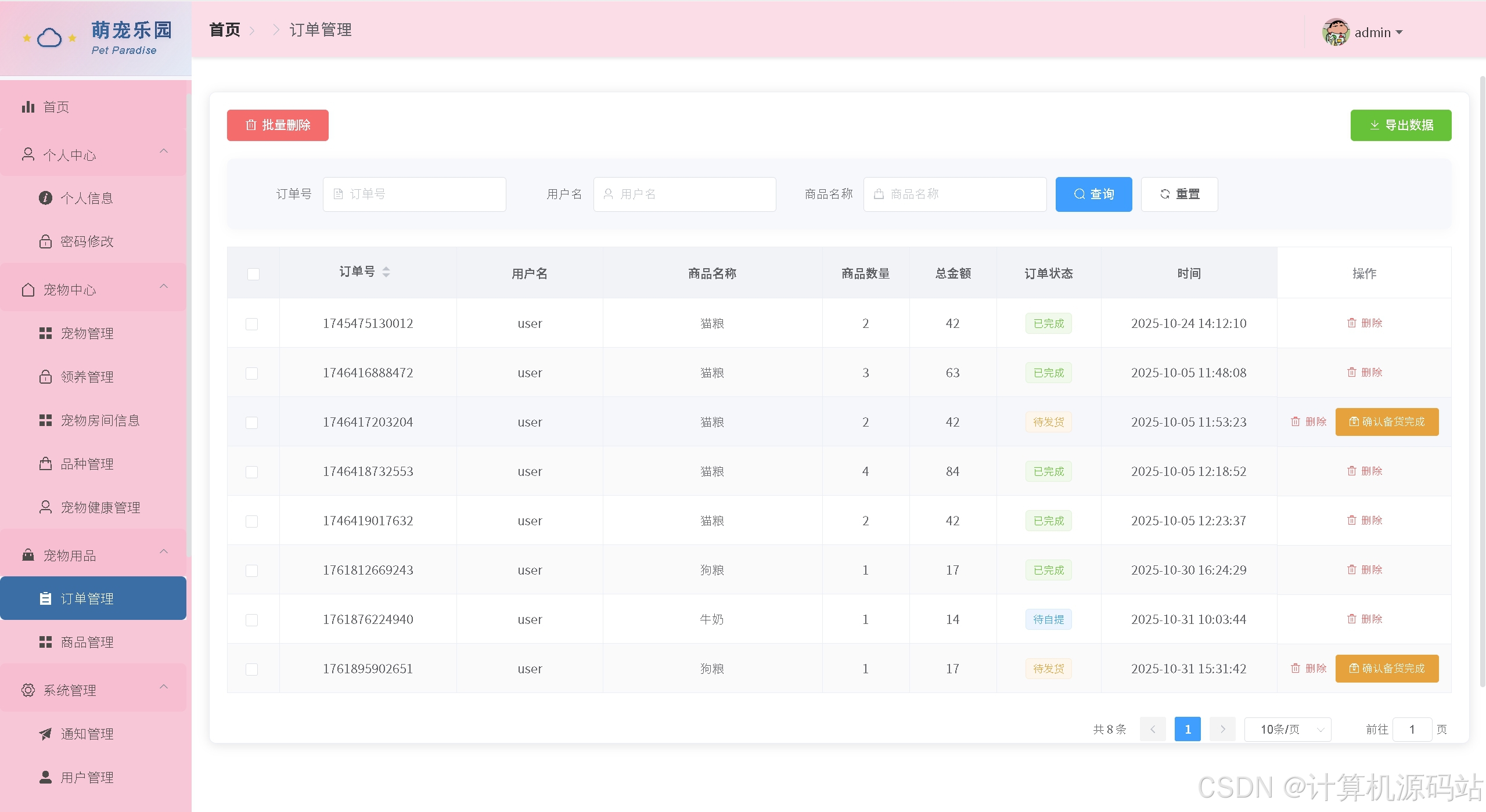
Task: Click 确认备货完成 for order 1746417203204
Action: click(x=1387, y=422)
